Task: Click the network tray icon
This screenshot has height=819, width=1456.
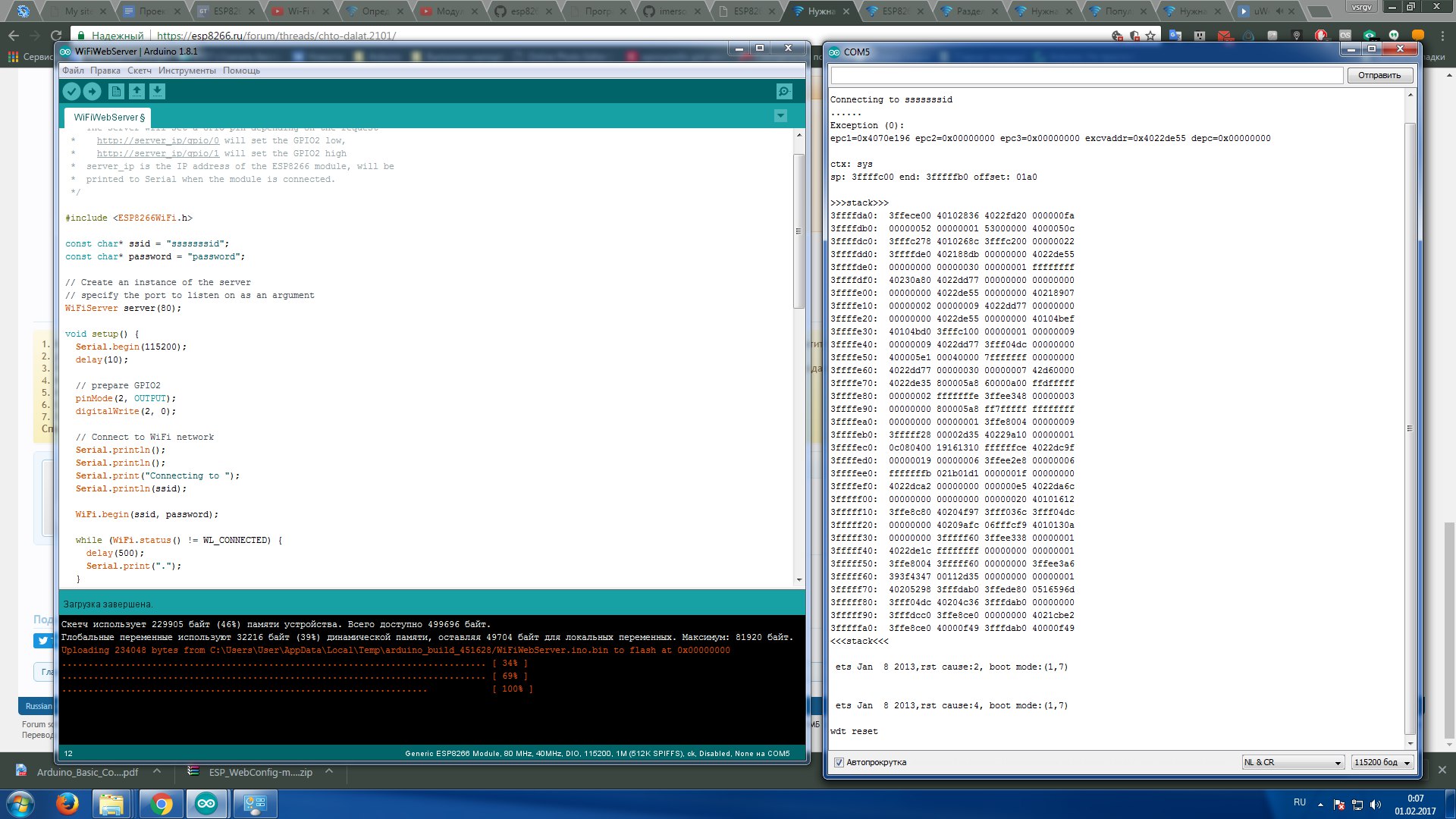Action: [1357, 805]
